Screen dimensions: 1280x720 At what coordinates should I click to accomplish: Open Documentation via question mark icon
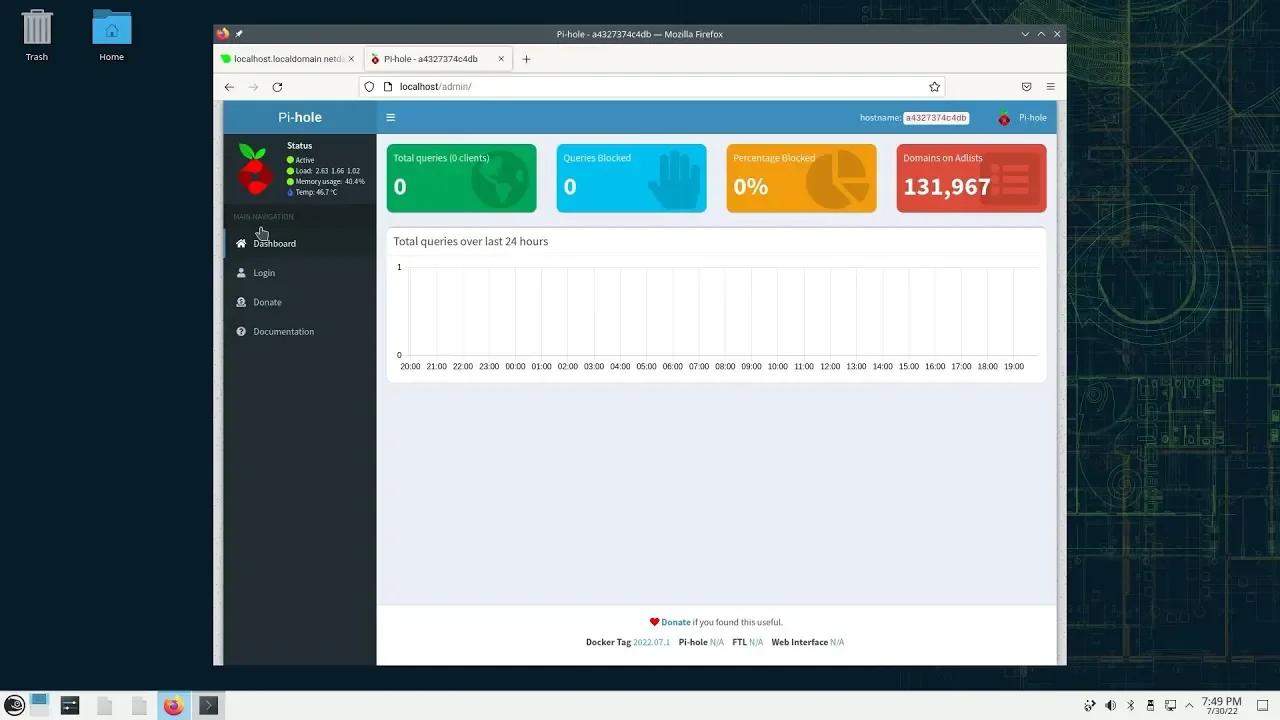coord(241,331)
